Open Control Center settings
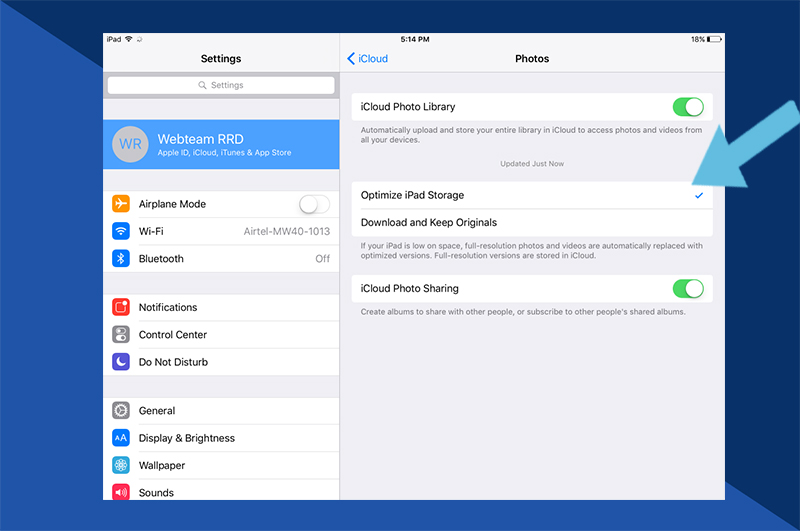The image size is (800, 531). point(221,335)
